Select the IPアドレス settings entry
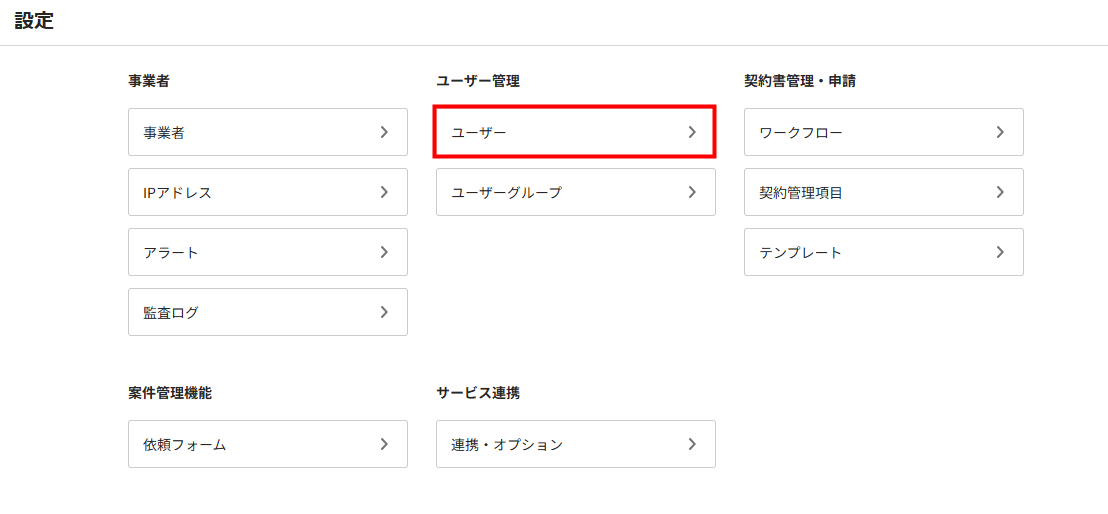The width and height of the screenshot is (1108, 514). pyautogui.click(x=268, y=192)
